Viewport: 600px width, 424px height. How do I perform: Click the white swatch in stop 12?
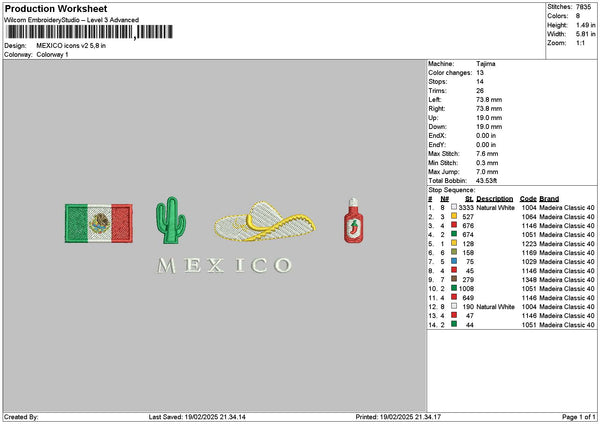pos(454,306)
